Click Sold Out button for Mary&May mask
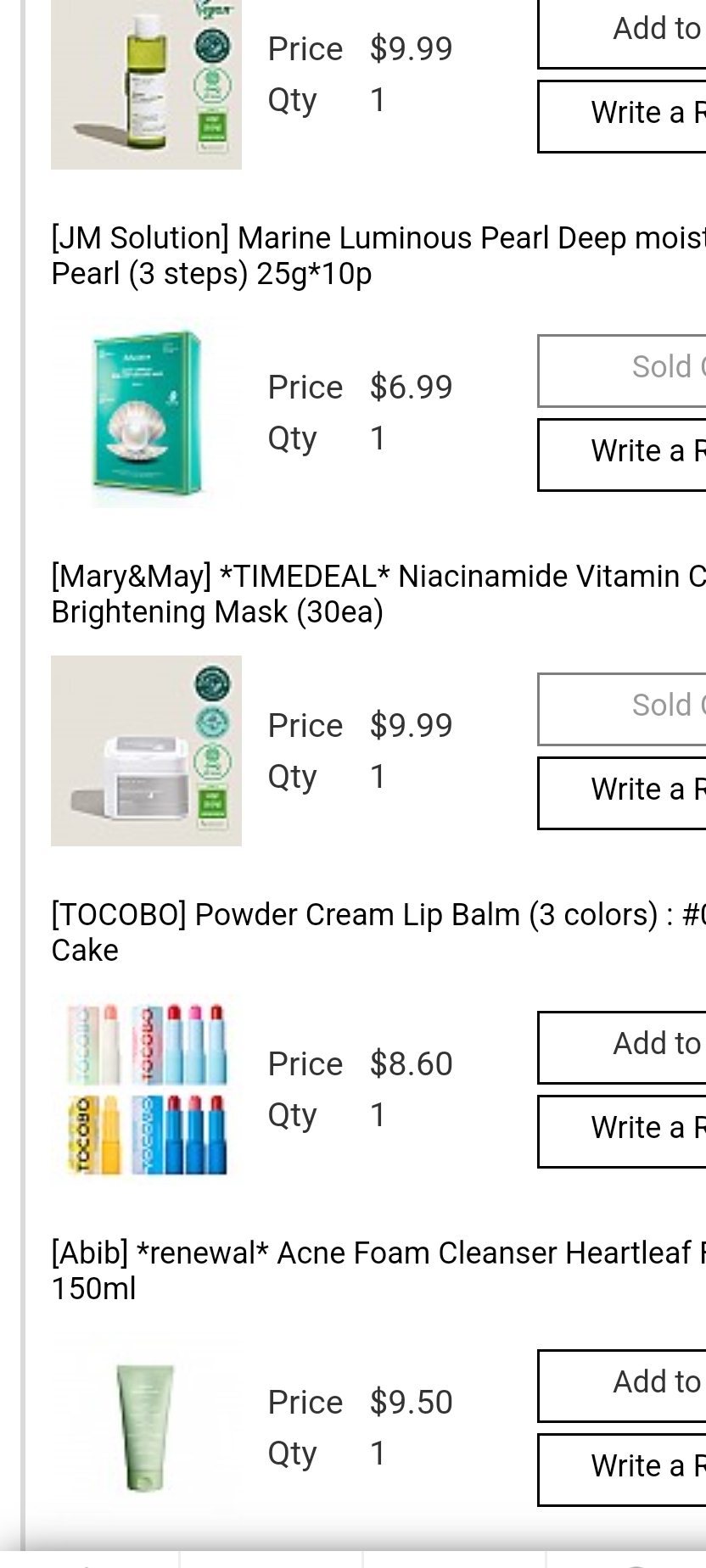Viewport: 706px width, 1568px height. (x=623, y=709)
